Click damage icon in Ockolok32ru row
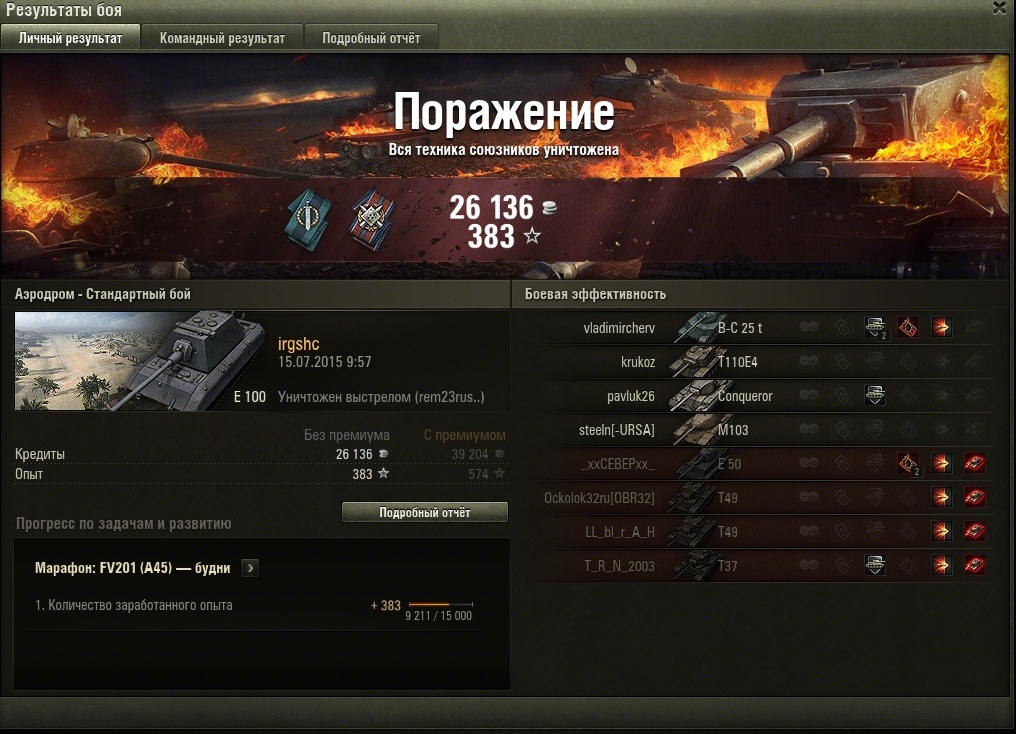This screenshot has width=1016, height=734. point(941,498)
